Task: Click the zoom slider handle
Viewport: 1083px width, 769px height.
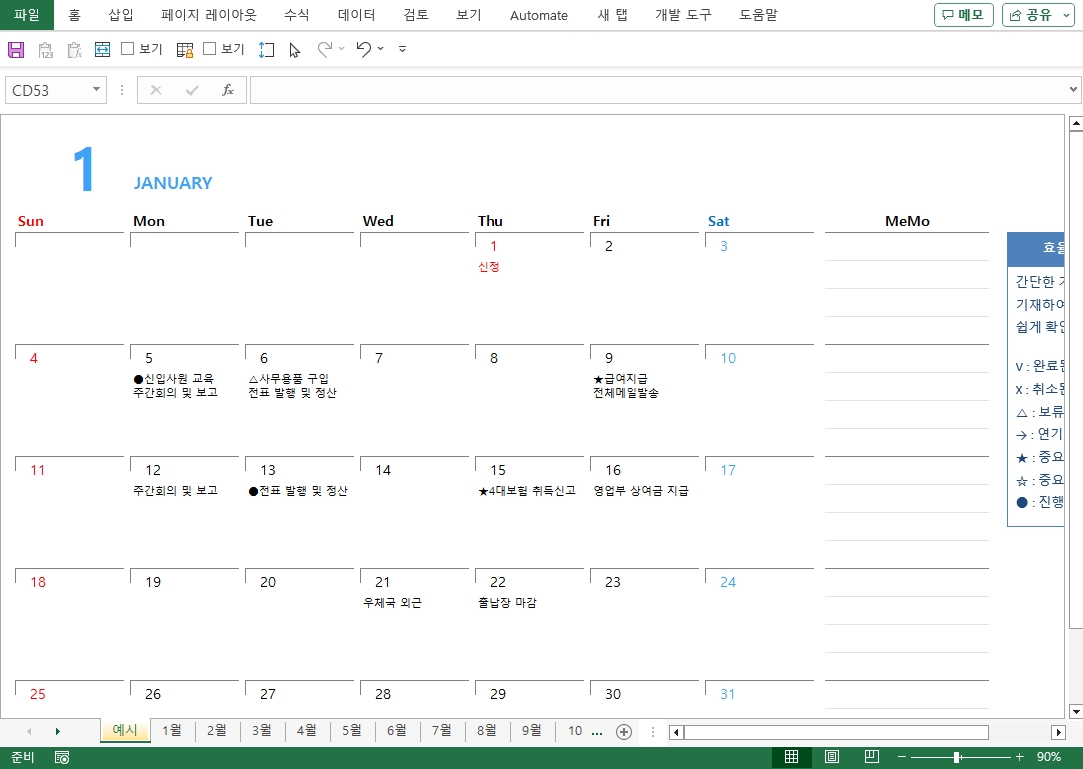Action: tap(957, 757)
